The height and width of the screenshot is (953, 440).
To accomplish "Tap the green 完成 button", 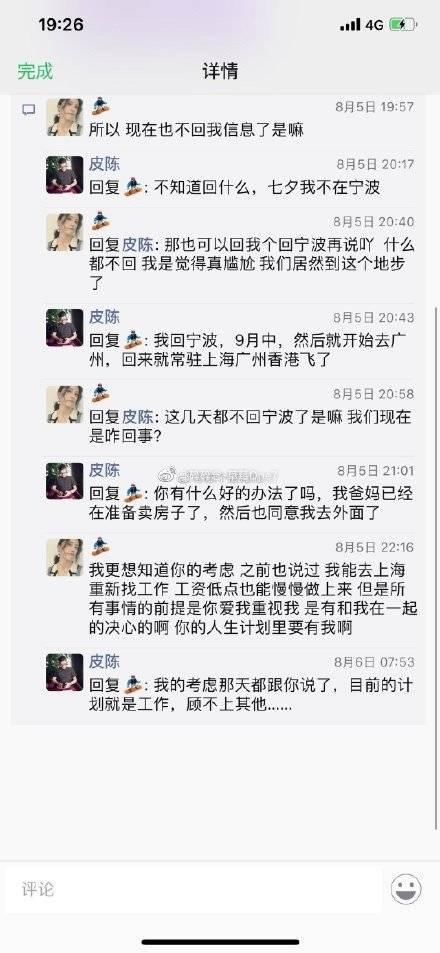I will tap(35, 71).
